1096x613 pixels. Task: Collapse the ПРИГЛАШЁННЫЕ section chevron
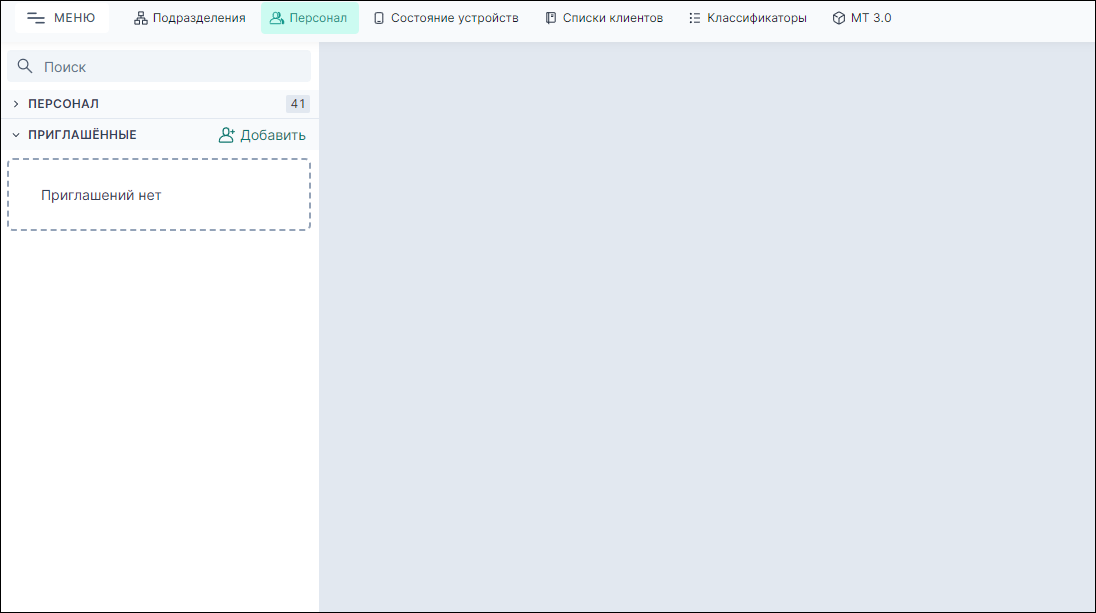16,135
